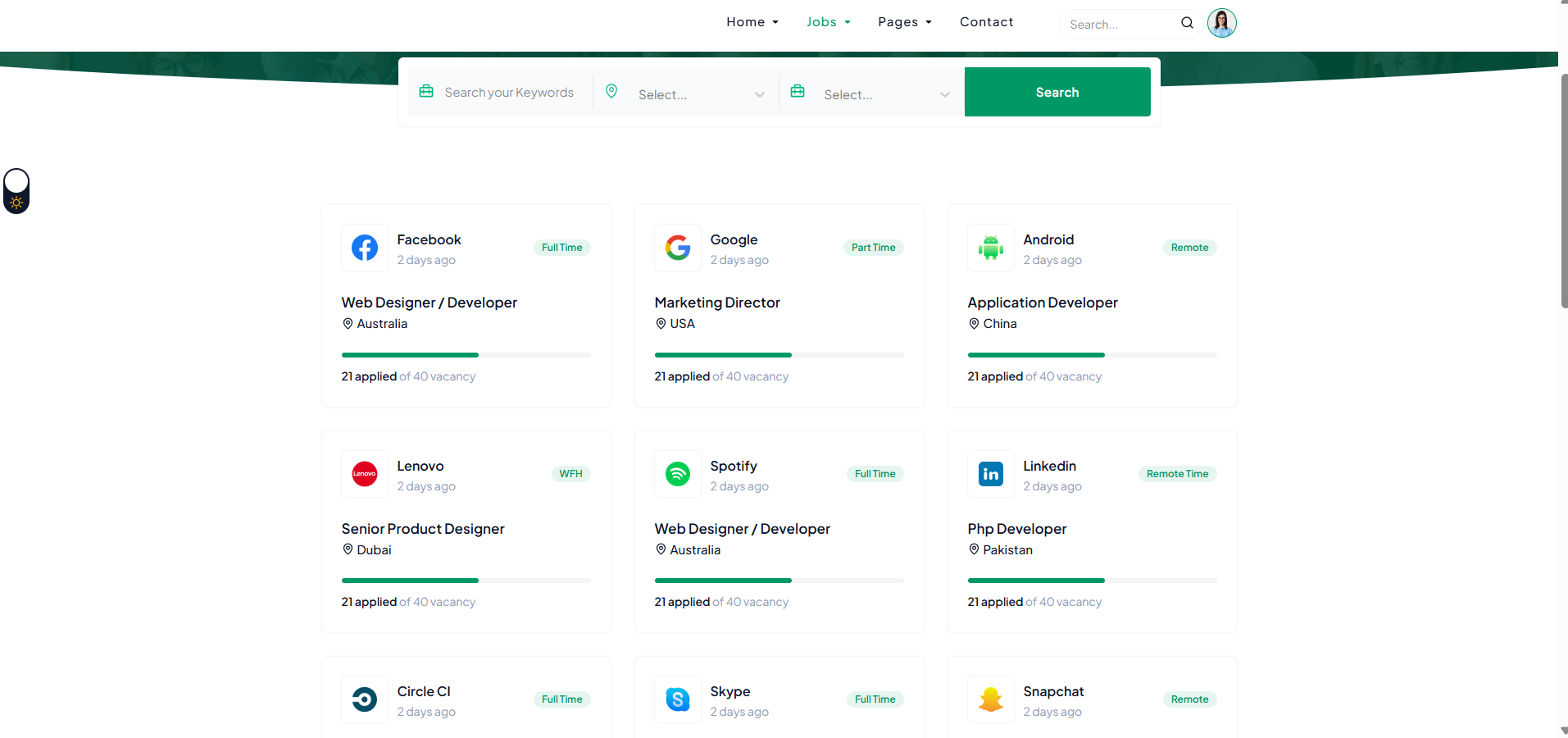Viewport: 1568px width, 738px height.
Task: Click the Android robot logo
Action: pos(991,248)
